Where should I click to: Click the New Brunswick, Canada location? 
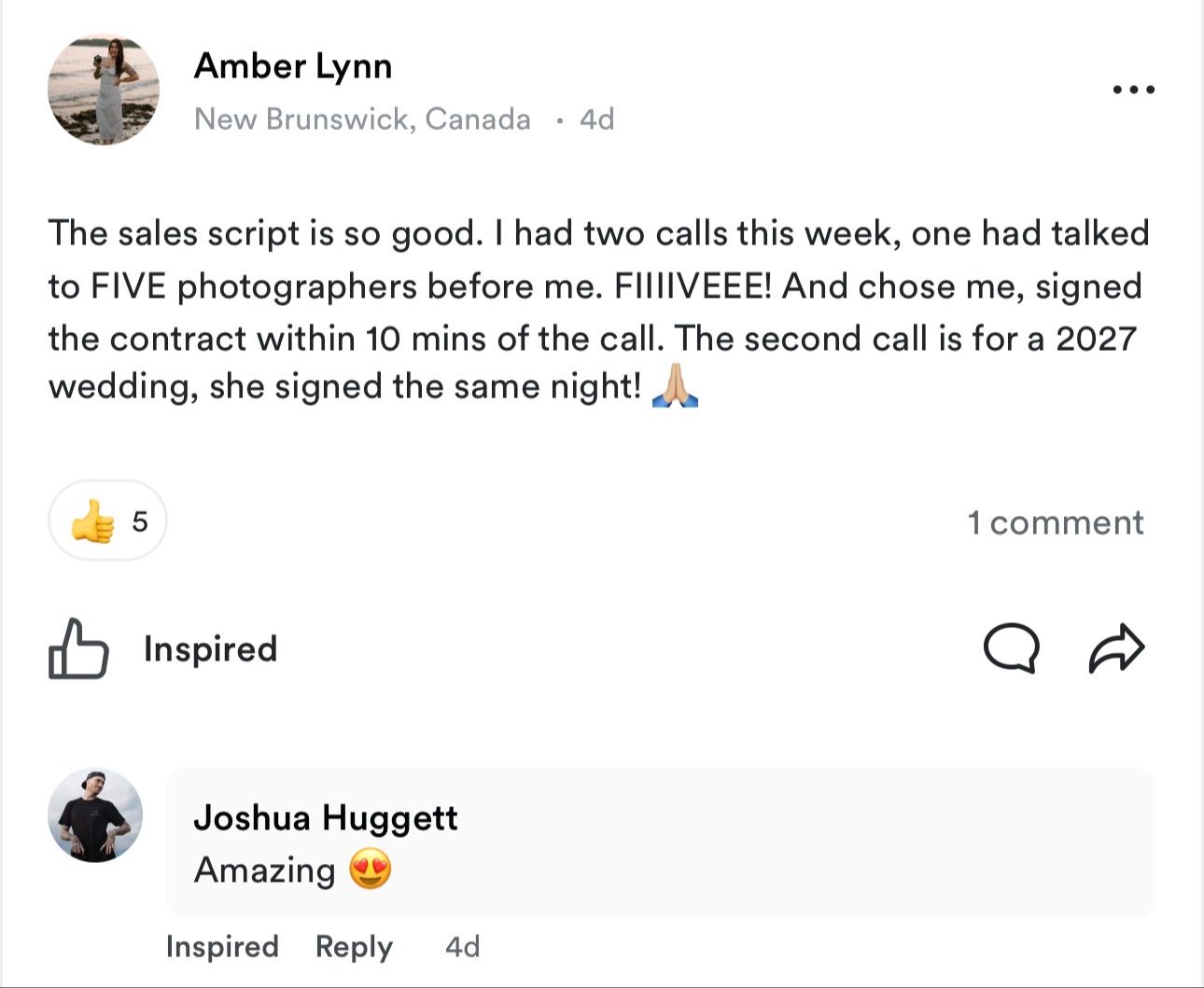pos(362,118)
